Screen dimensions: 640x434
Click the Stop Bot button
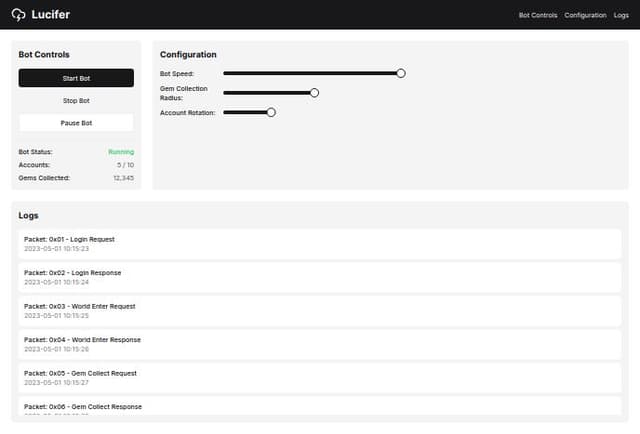76,100
